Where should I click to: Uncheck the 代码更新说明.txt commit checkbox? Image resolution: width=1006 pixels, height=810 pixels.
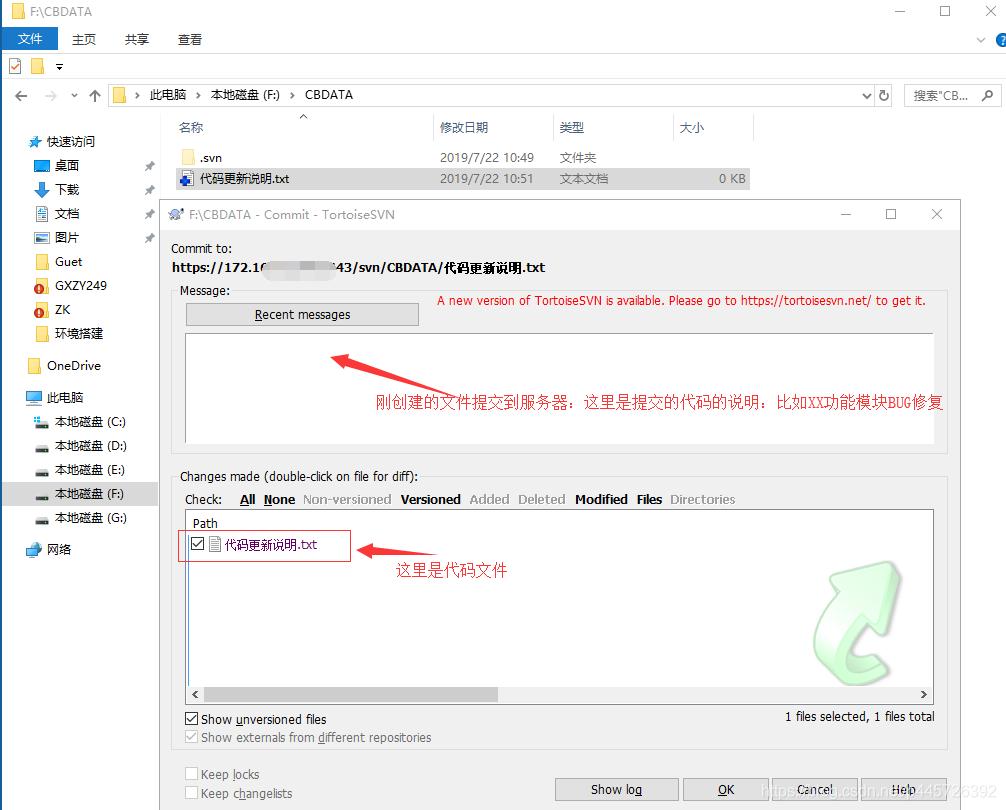pyautogui.click(x=195, y=545)
